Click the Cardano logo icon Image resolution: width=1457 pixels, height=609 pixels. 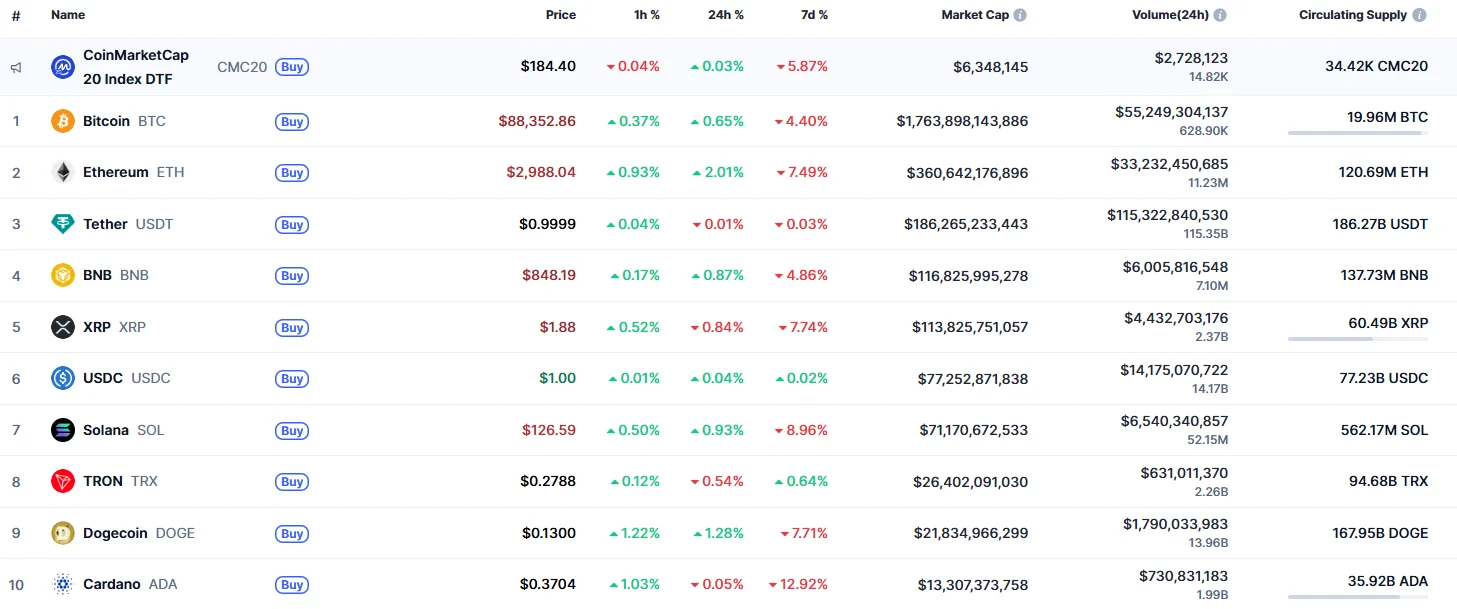[x=63, y=584]
